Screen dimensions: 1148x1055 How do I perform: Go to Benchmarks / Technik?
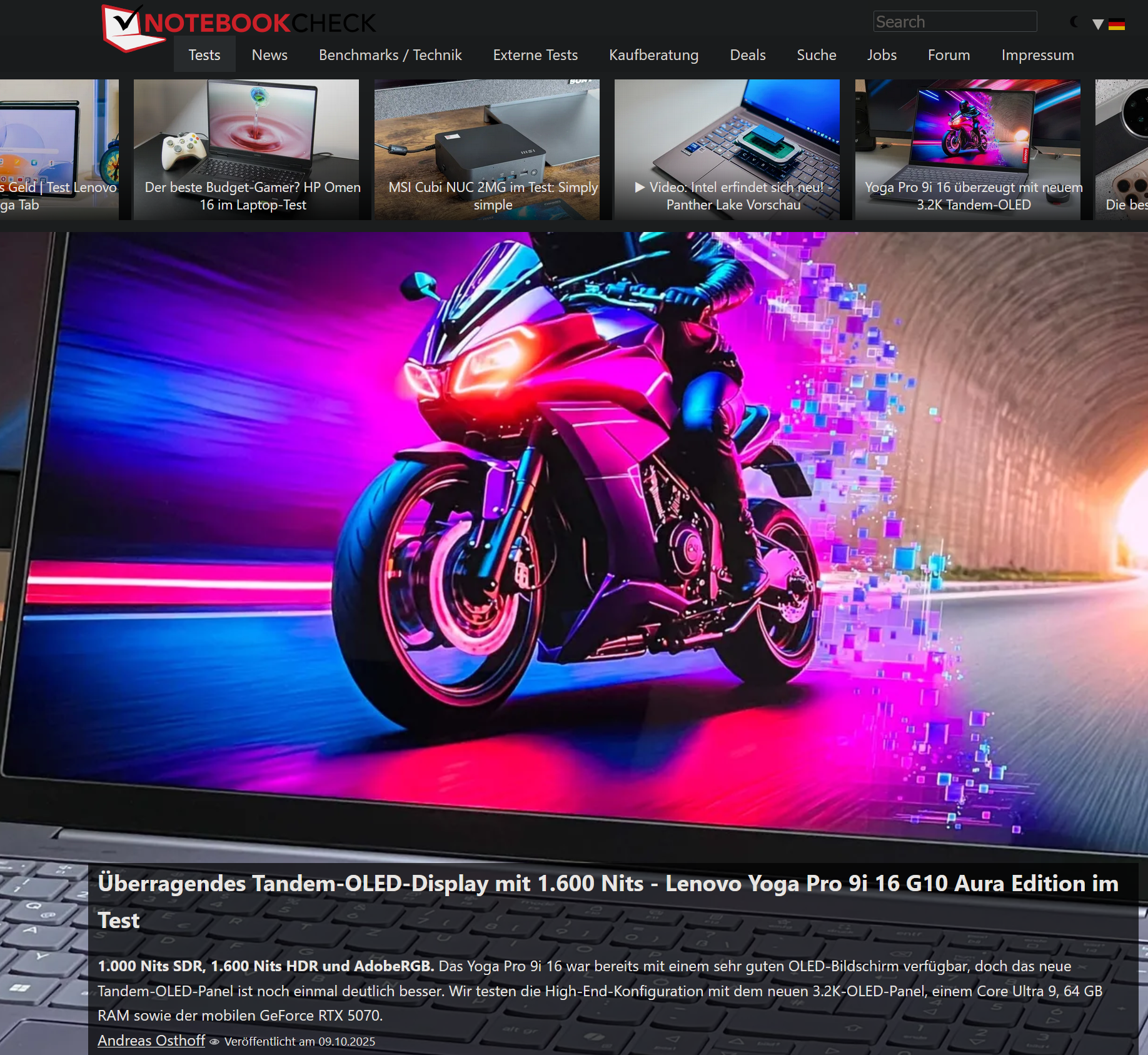tap(390, 55)
